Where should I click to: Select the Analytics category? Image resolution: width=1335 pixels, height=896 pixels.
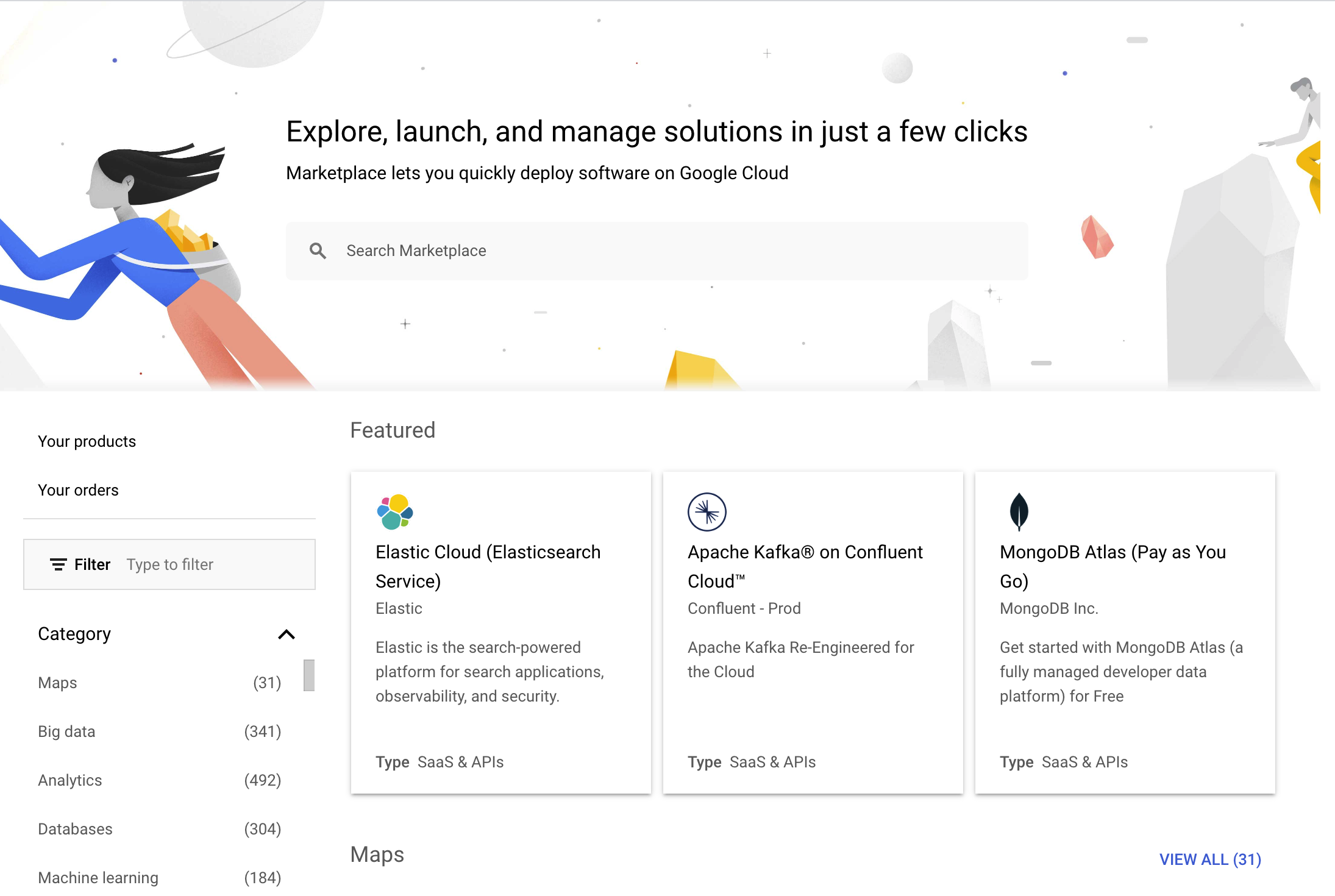tap(160, 780)
